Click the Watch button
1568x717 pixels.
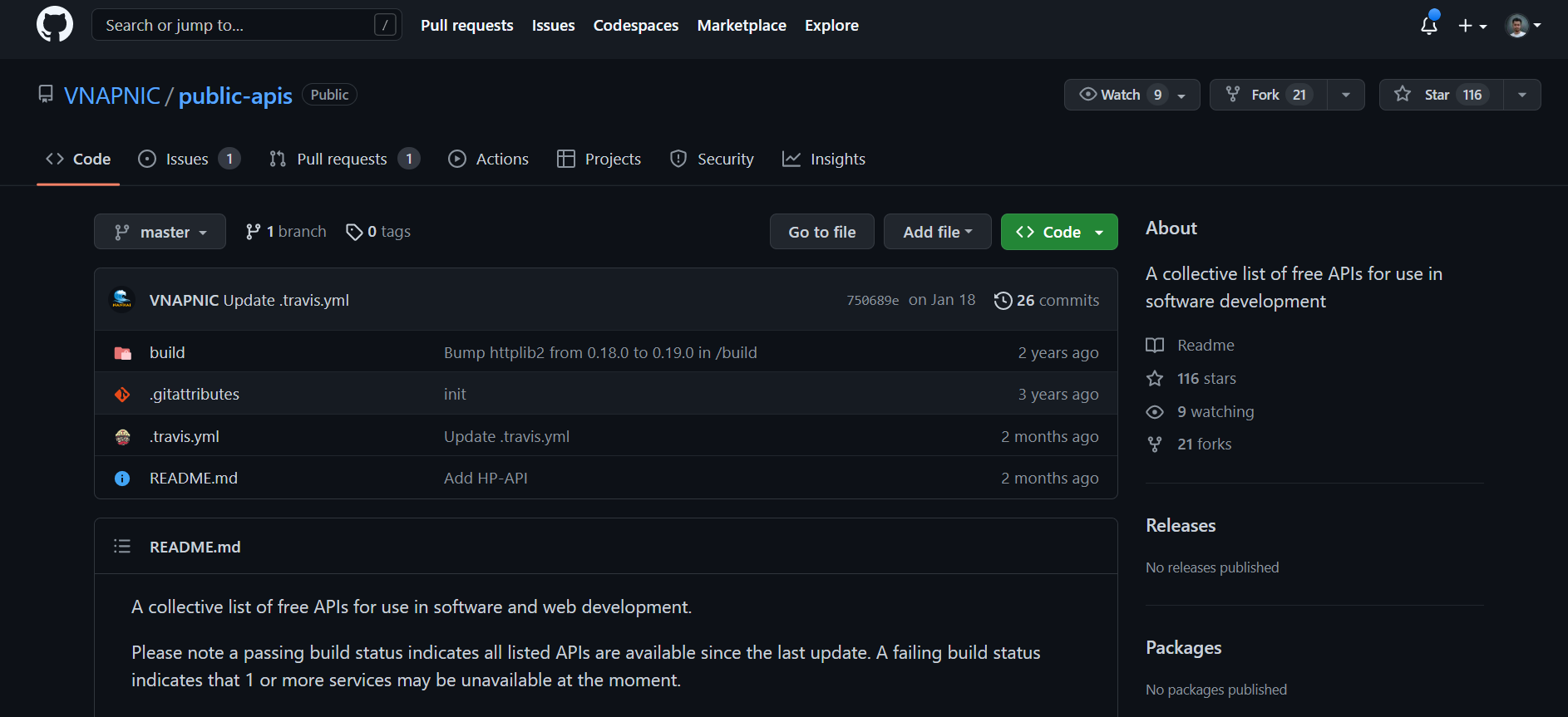click(1132, 95)
